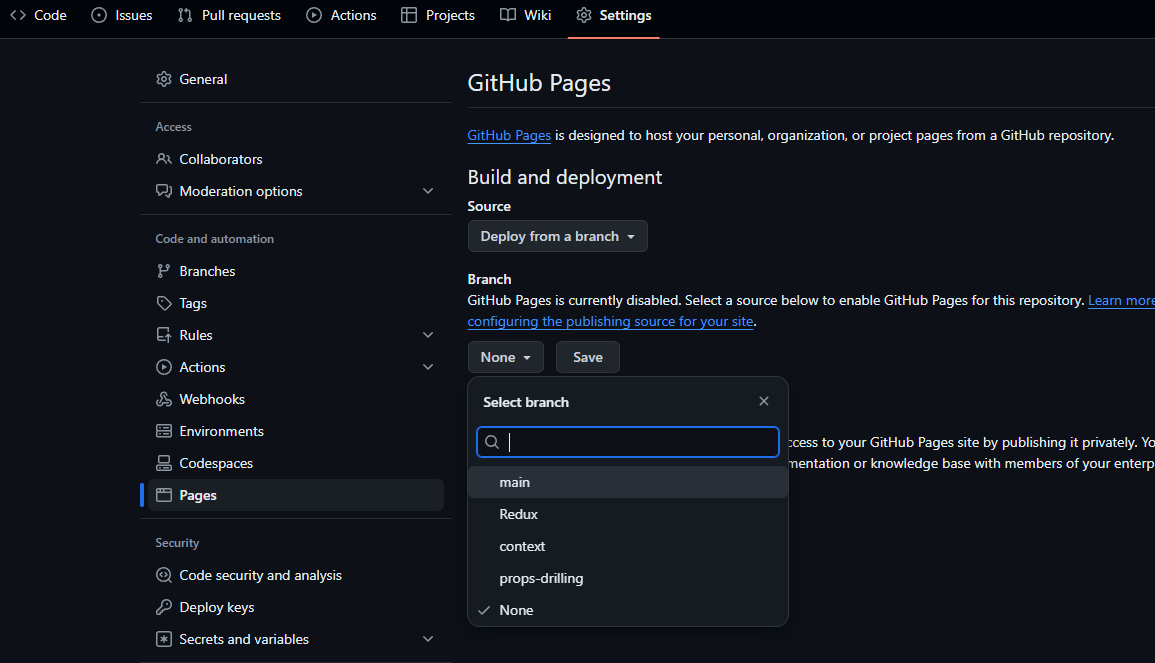
Task: Click the Moderation options comment icon
Action: (164, 191)
